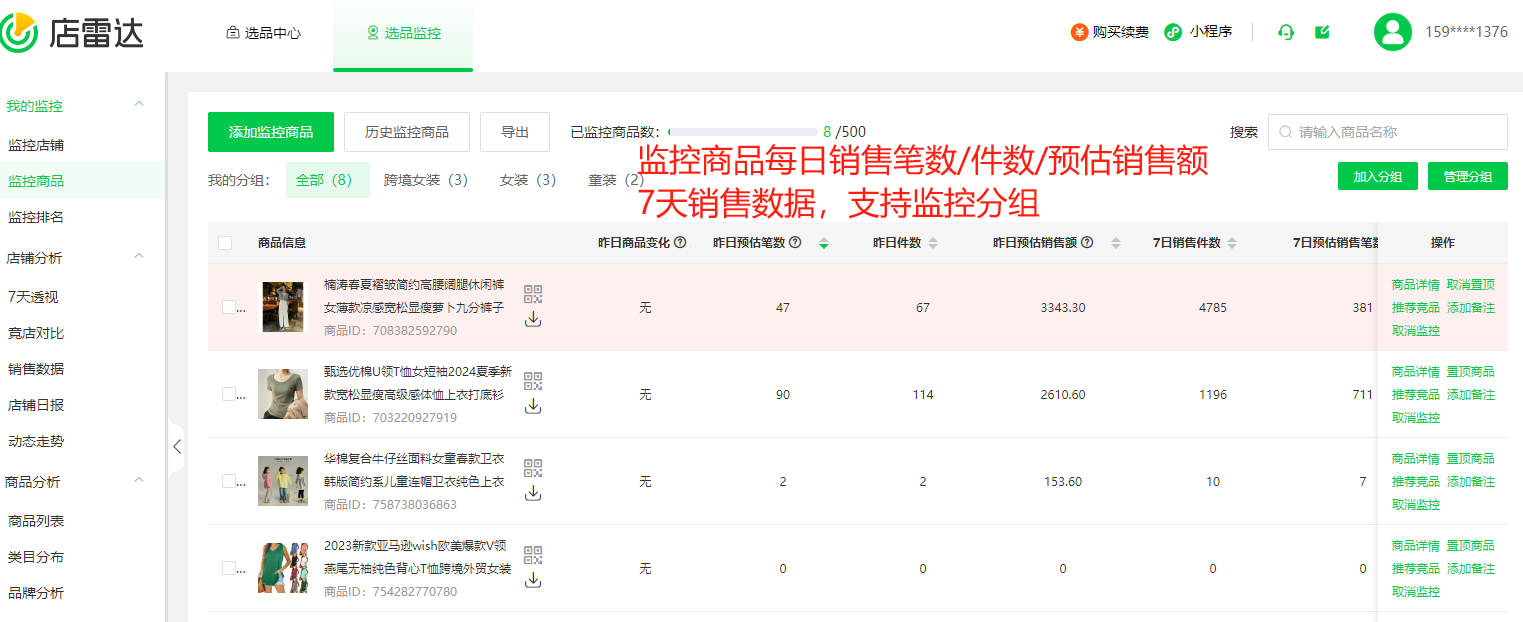The image size is (1523, 622).
Task: Click the 小程序 mini-program icon
Action: [1172, 31]
